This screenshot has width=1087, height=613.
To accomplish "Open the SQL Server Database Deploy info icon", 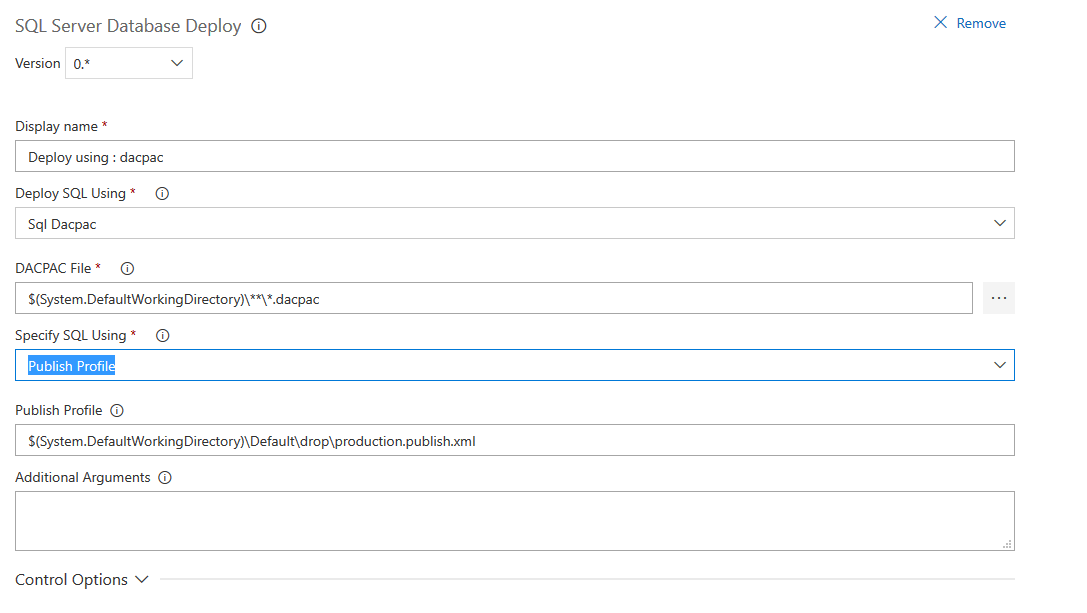I will (258, 25).
